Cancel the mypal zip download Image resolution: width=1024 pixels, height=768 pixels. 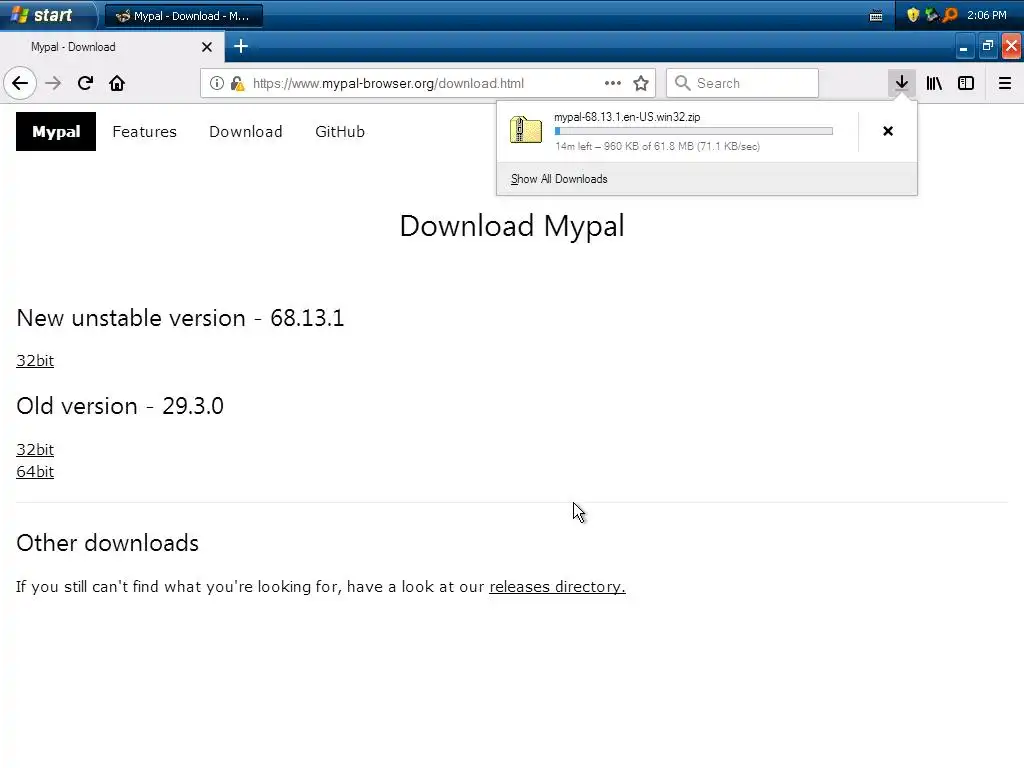pos(888,131)
